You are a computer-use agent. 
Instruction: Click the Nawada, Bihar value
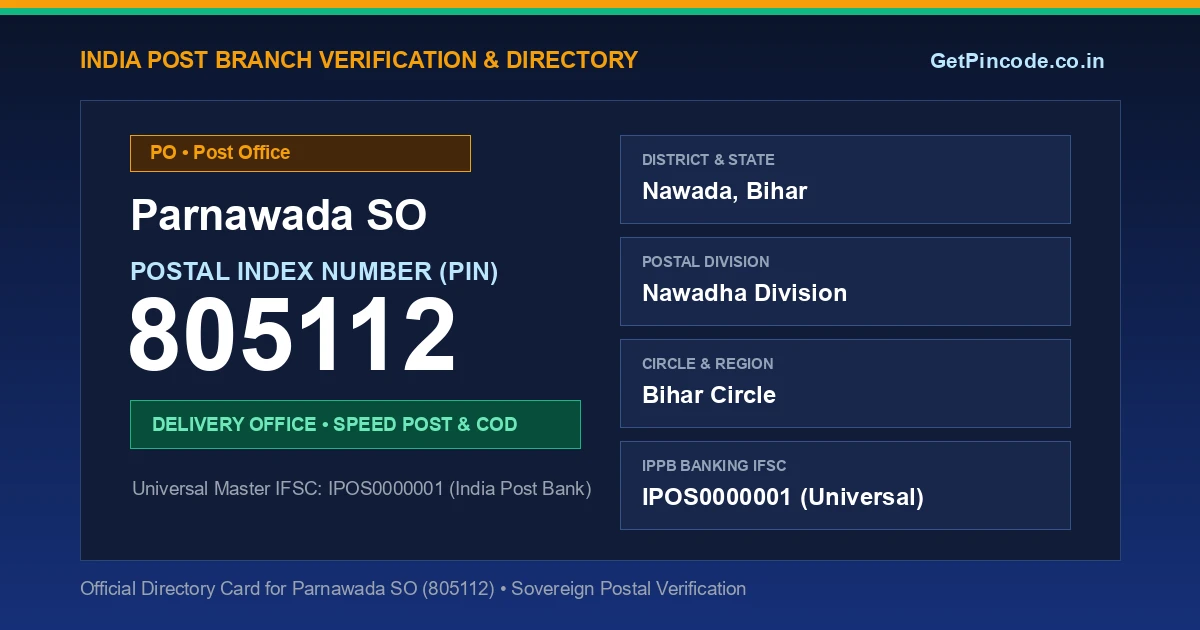[x=725, y=191]
